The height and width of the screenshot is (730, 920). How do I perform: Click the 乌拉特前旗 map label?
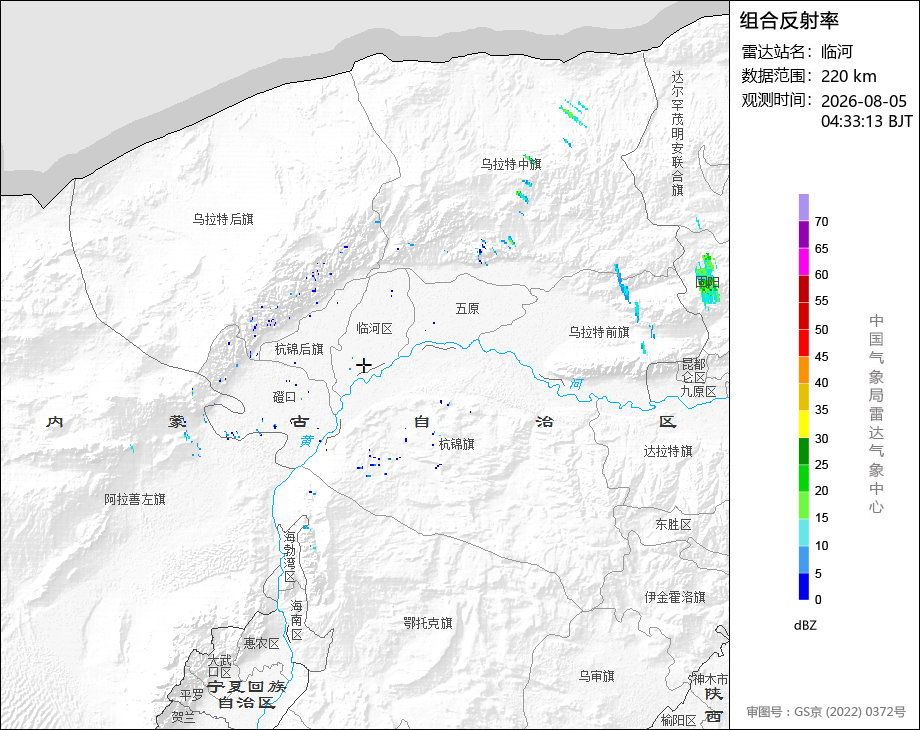(598, 332)
